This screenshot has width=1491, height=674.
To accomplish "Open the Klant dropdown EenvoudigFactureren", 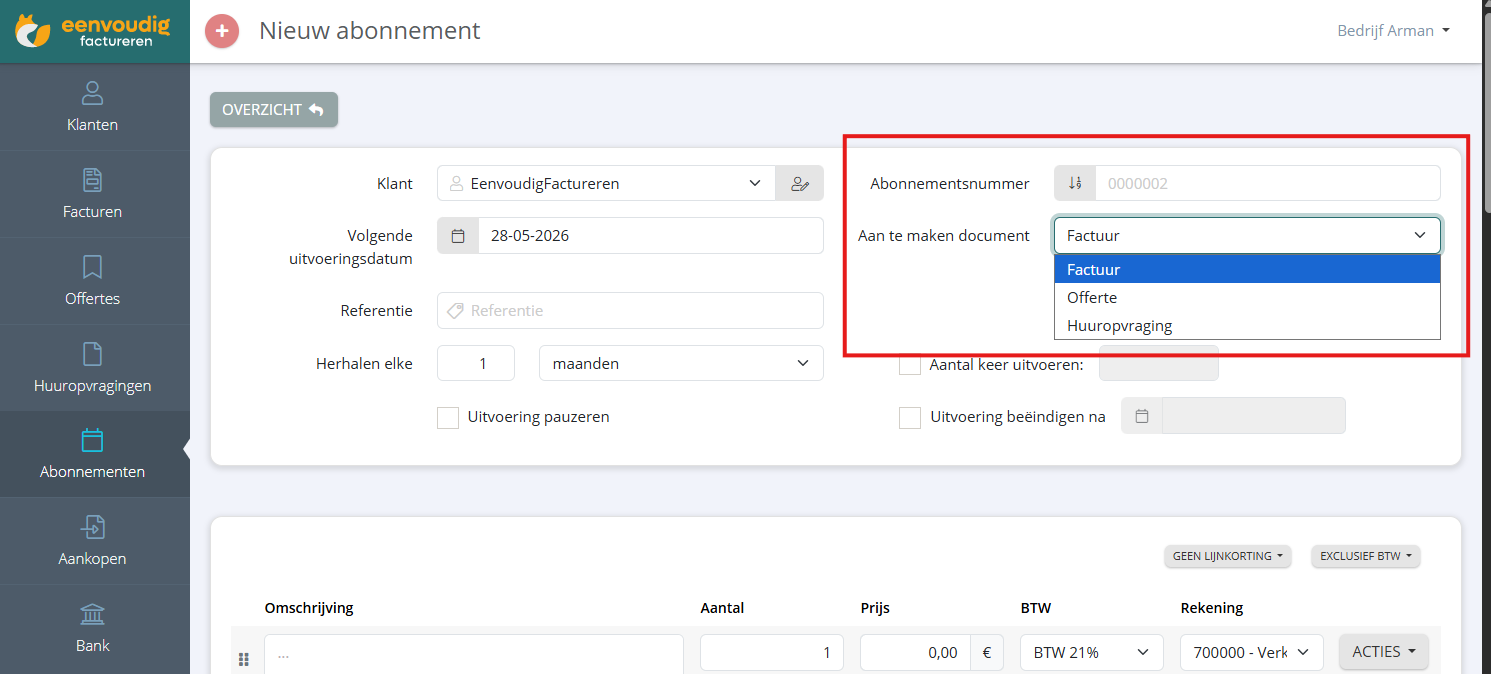I will point(606,183).
